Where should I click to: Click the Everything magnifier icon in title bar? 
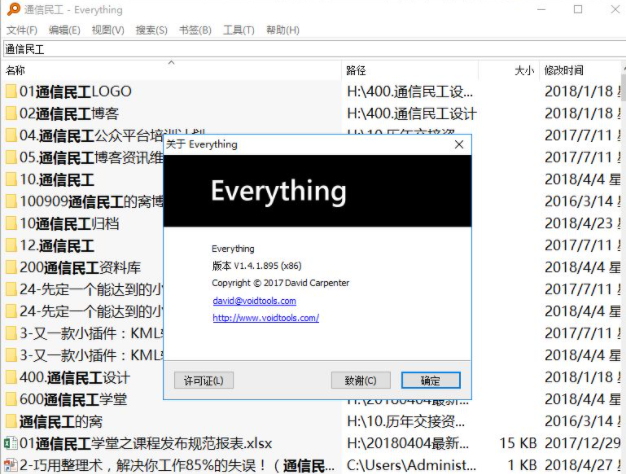coord(13,9)
